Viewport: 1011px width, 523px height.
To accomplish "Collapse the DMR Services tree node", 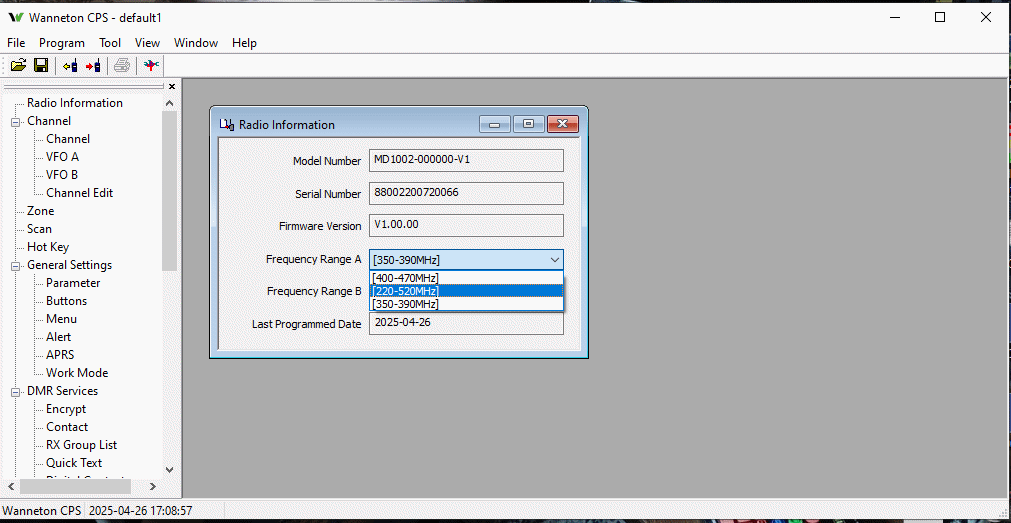I will (15, 391).
